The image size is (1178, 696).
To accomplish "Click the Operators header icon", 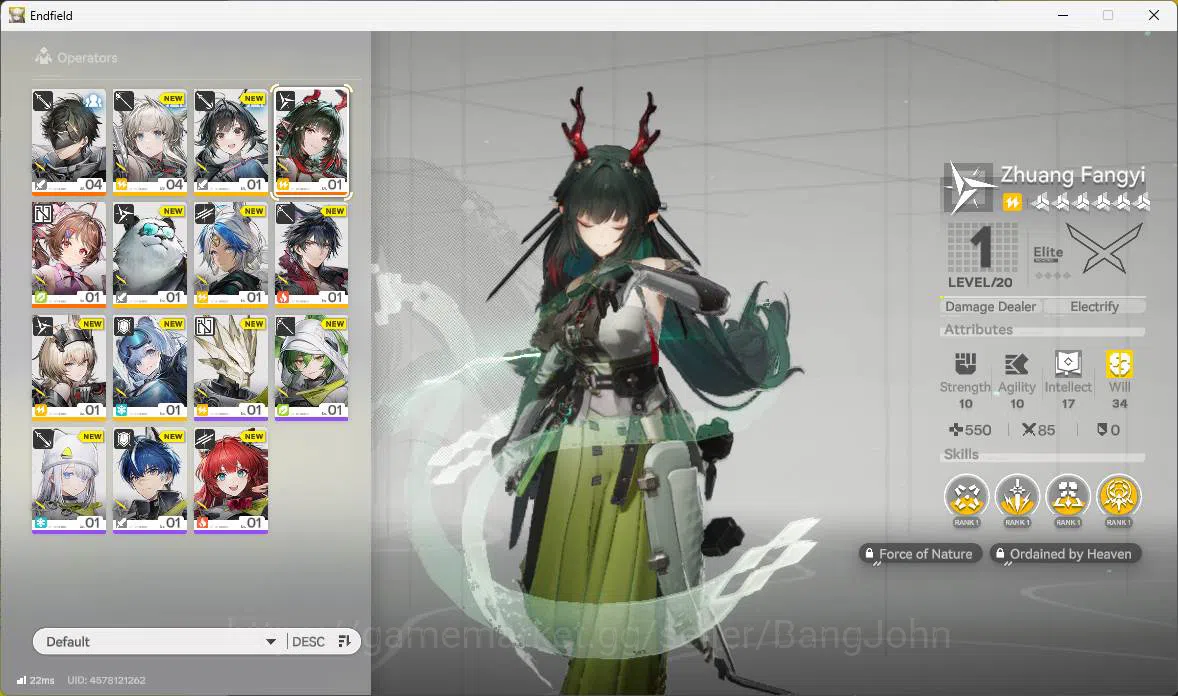I will coord(44,56).
